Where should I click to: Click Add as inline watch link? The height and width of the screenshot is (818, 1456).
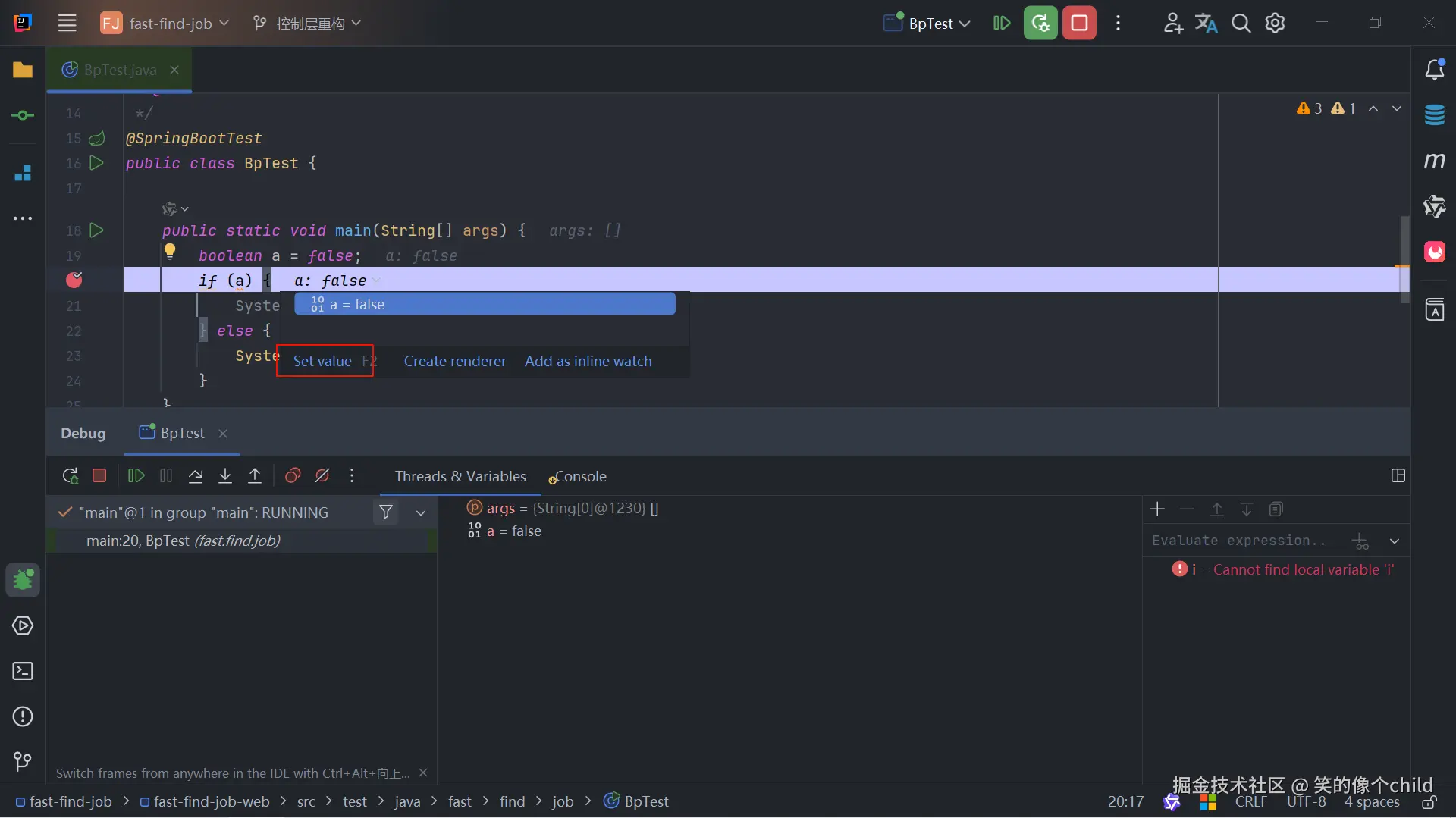point(588,361)
